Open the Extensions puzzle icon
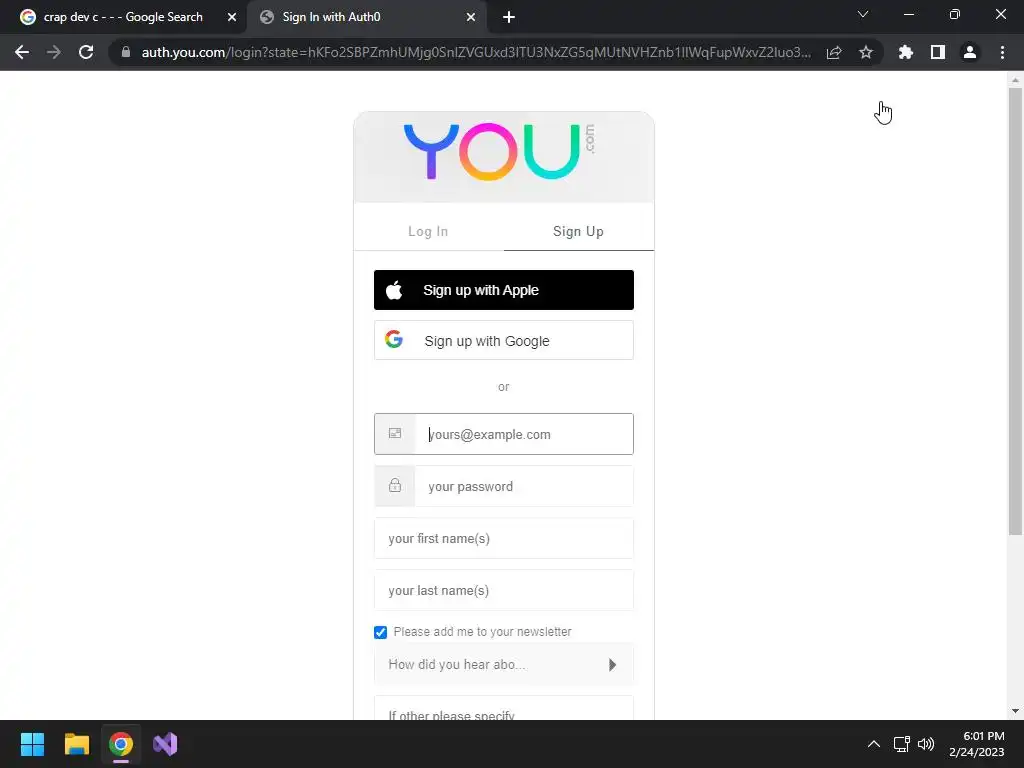 [906, 52]
